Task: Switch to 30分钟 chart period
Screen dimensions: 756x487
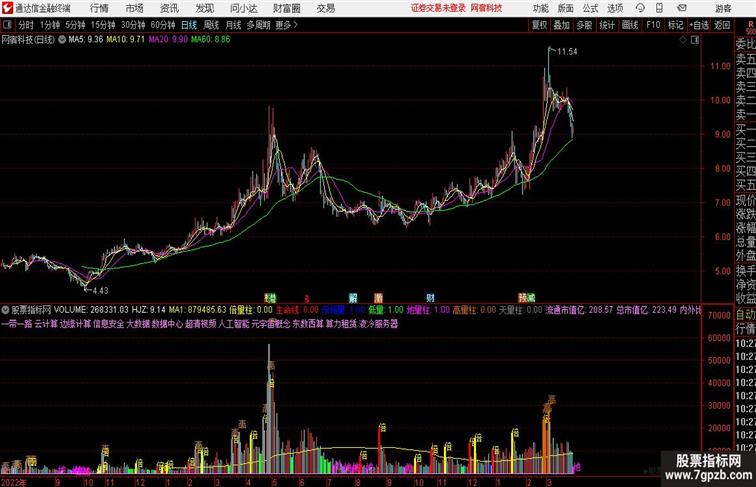Action: 133,25
